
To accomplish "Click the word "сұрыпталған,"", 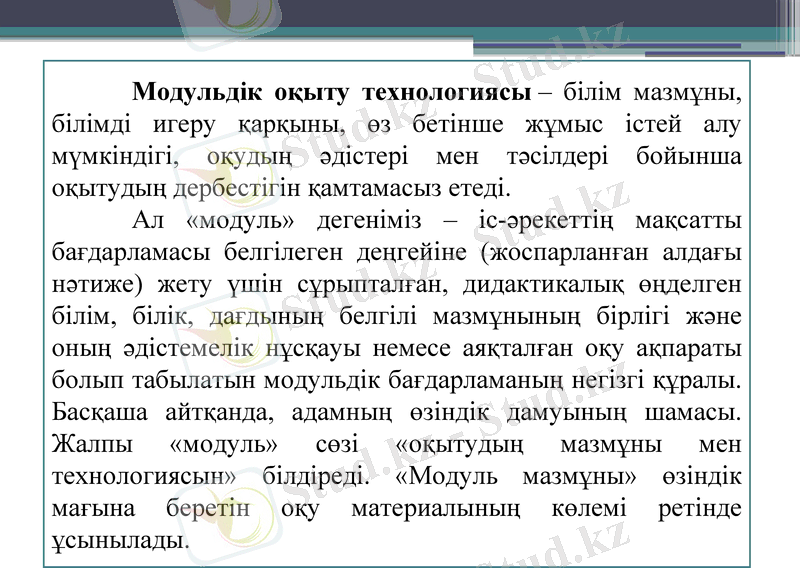I will (x=372, y=285).
